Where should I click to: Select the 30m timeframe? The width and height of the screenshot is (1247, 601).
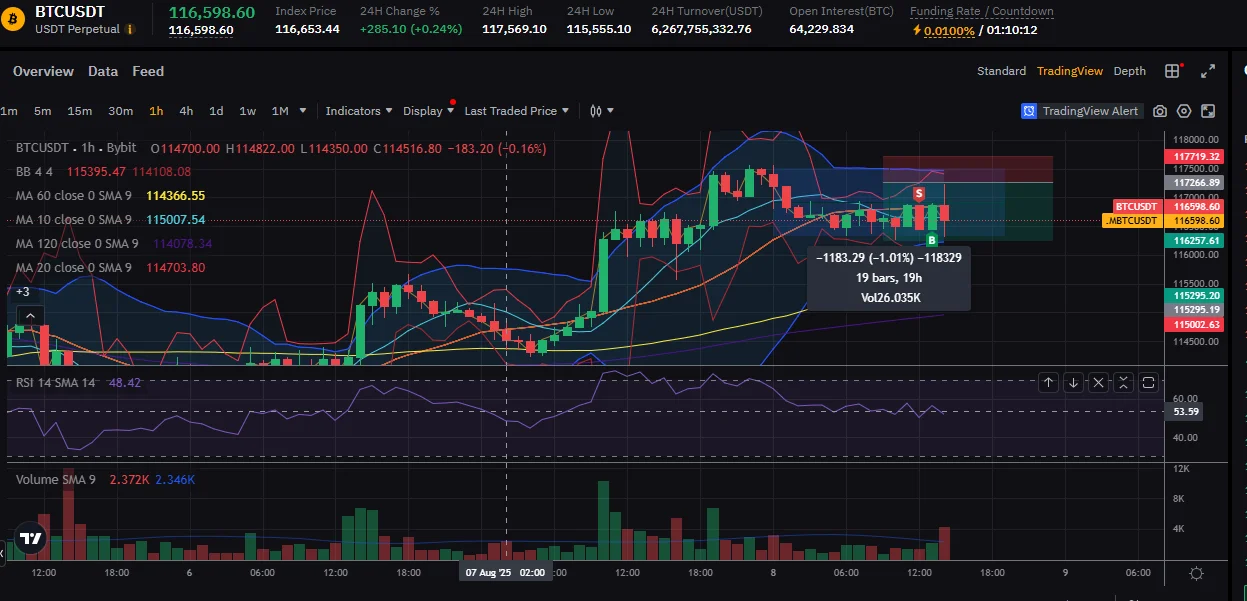(120, 111)
